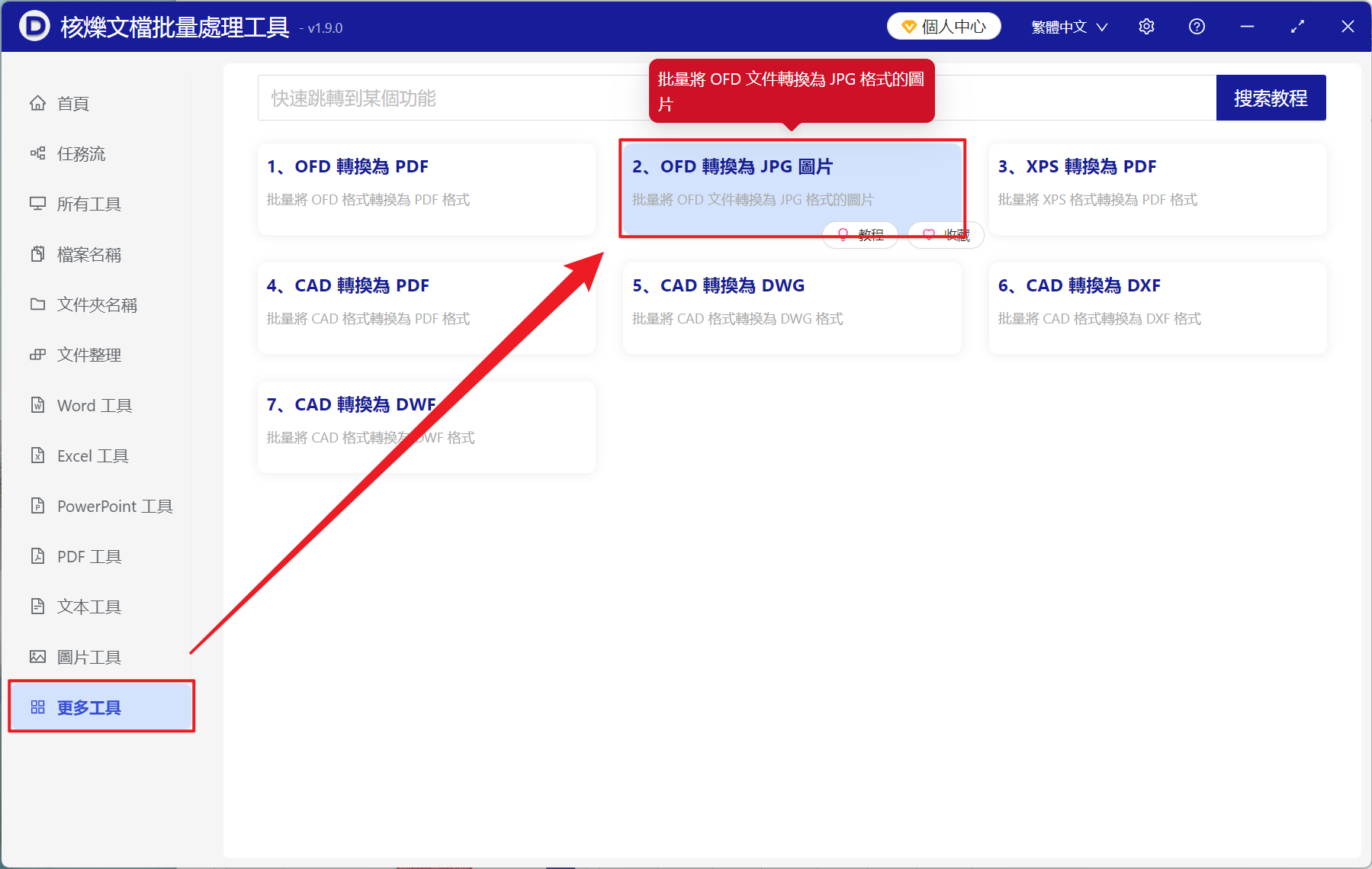
Task: Open the 文件夾名稱 (folder name) tool
Action: click(x=96, y=304)
